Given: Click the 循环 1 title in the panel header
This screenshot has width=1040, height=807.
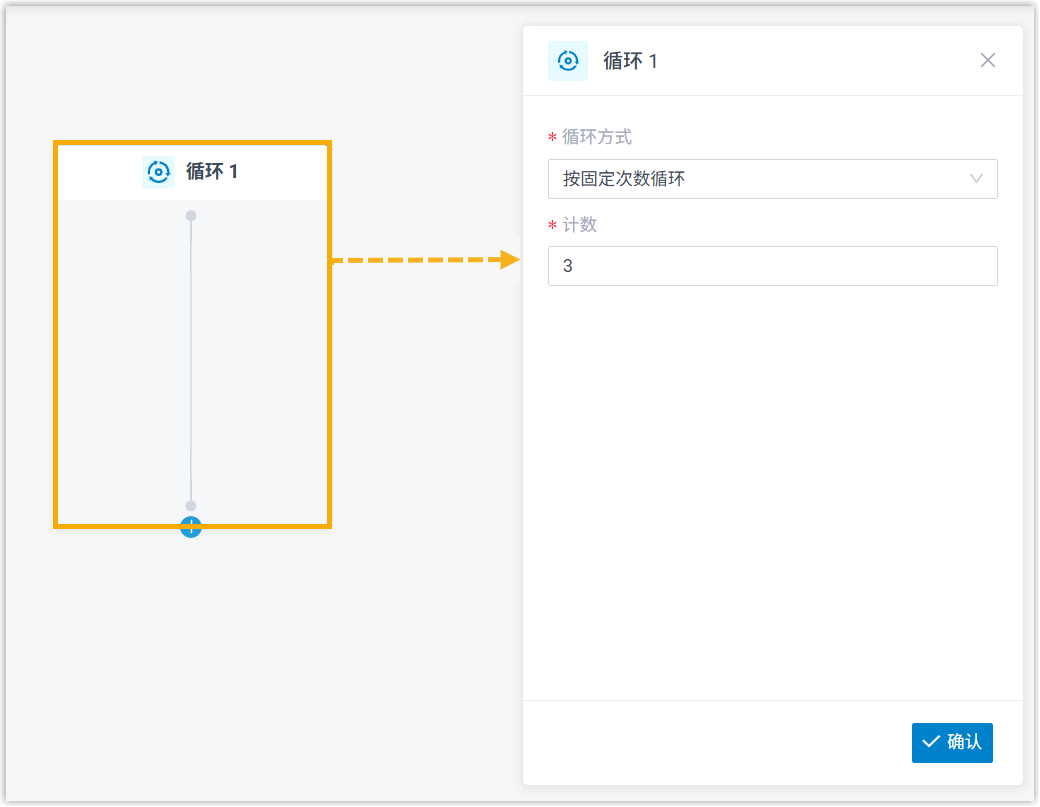Looking at the screenshot, I should pos(630,61).
